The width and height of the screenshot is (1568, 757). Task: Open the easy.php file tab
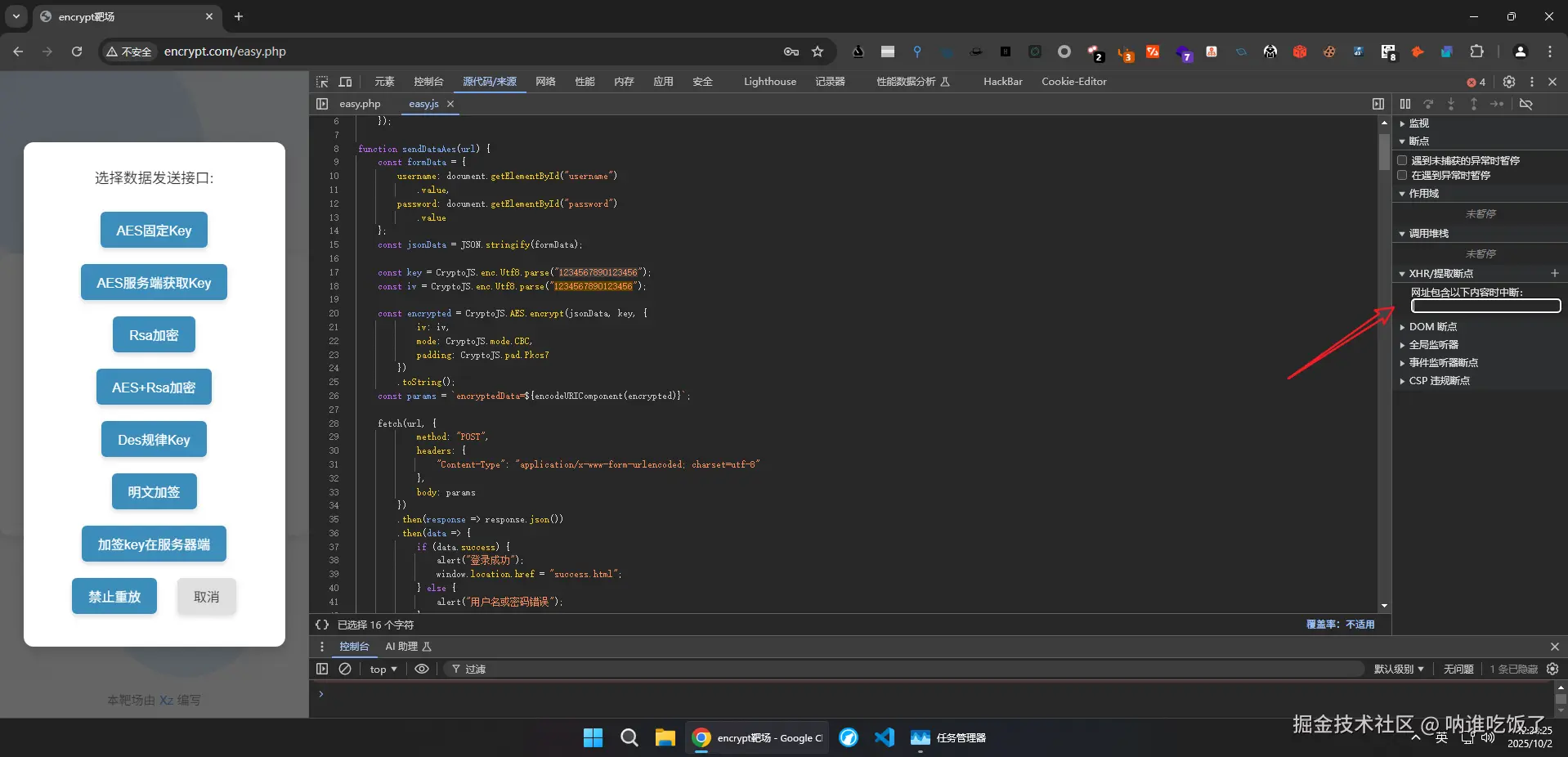[360, 104]
